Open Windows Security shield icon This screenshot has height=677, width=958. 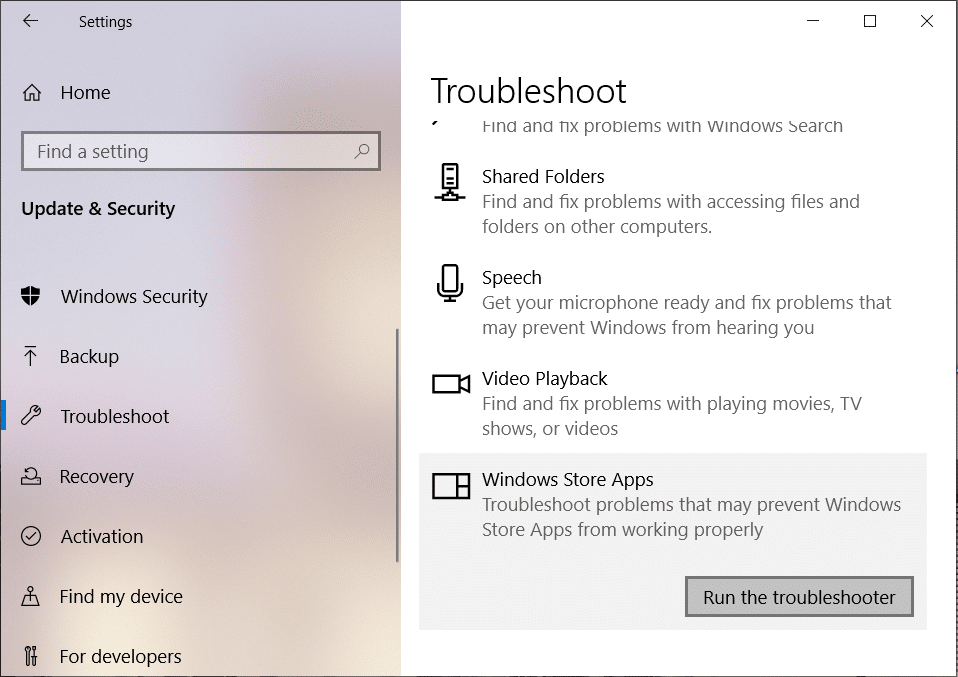point(30,296)
